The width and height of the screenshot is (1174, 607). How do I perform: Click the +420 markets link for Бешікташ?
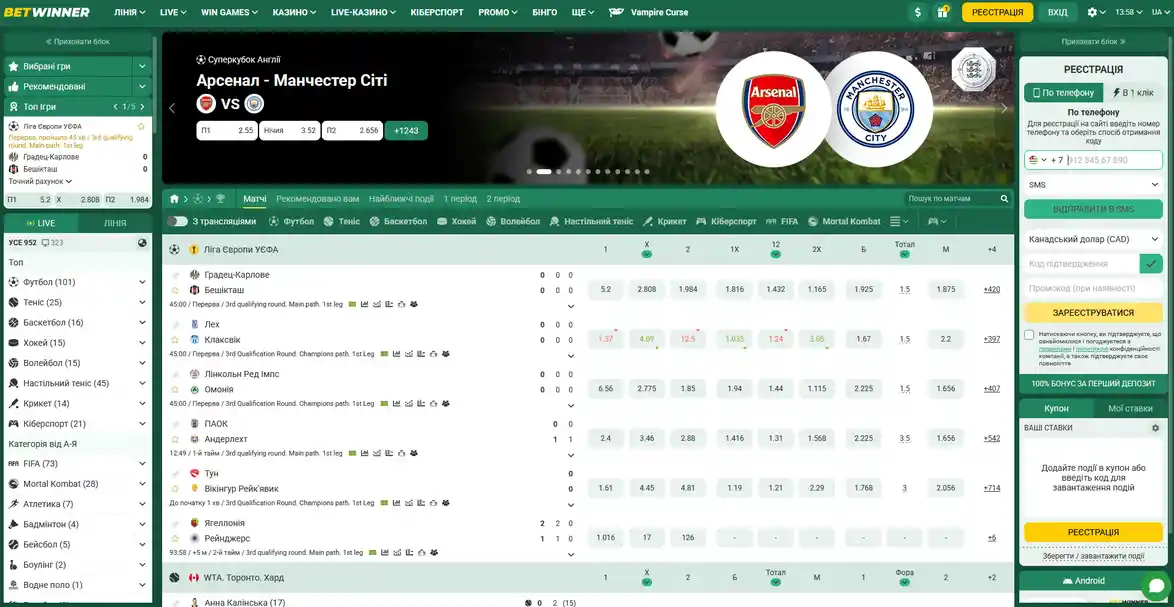[992, 290]
